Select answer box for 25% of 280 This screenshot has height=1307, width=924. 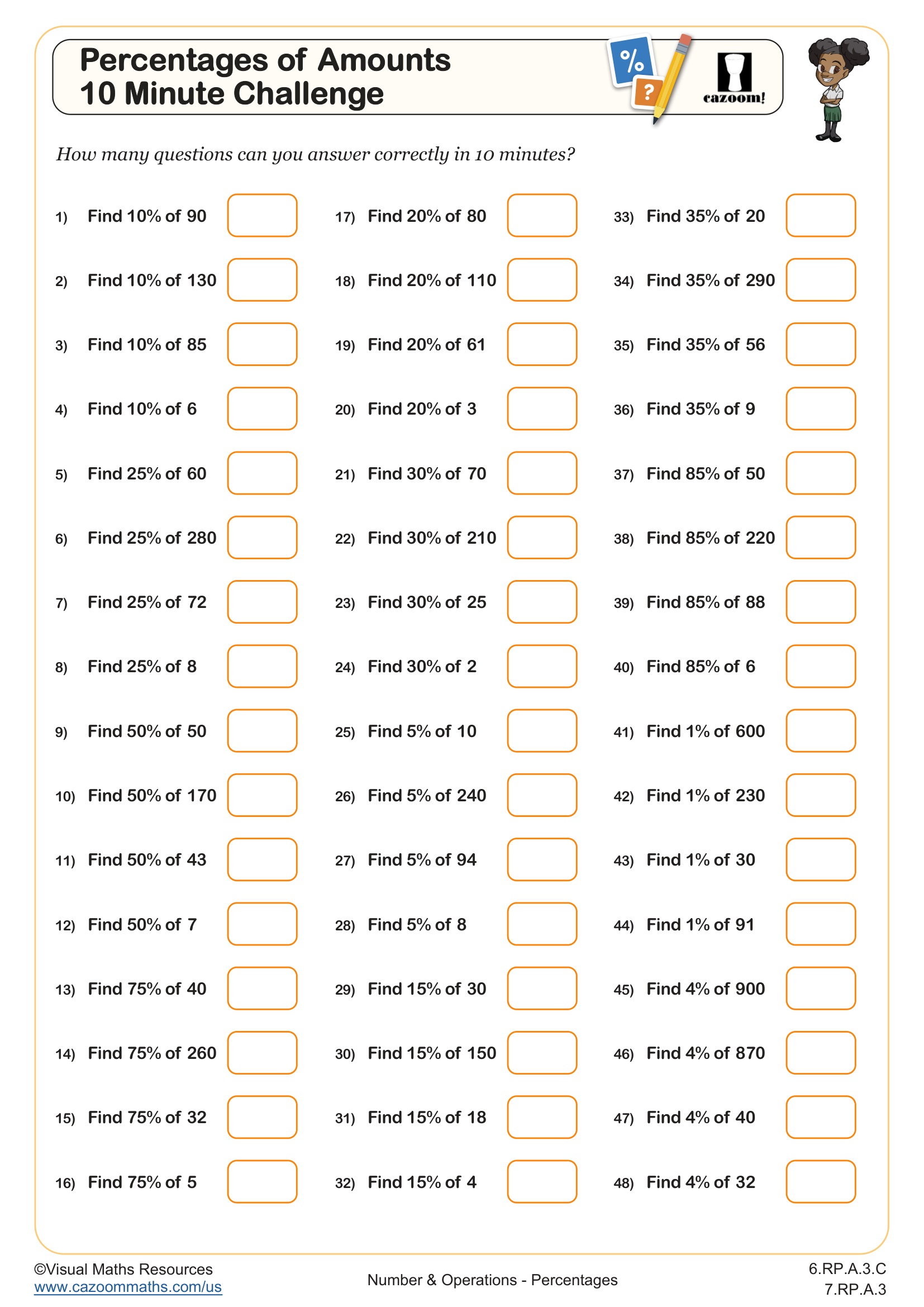261,538
